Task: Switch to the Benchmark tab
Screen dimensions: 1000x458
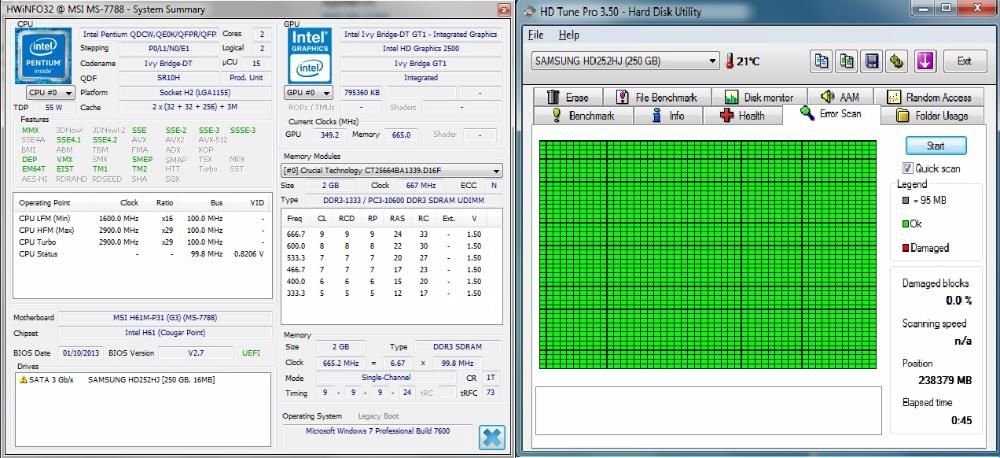Action: 583,116
